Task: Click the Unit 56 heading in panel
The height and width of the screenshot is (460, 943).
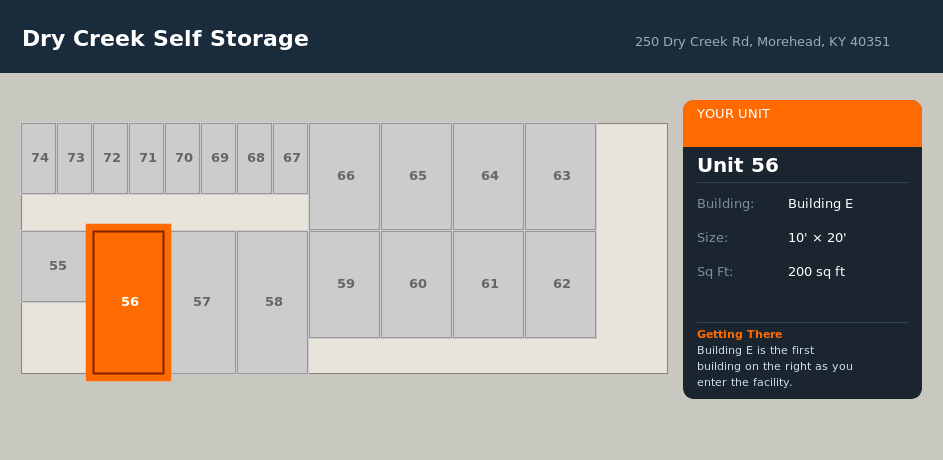Action: 738,166
